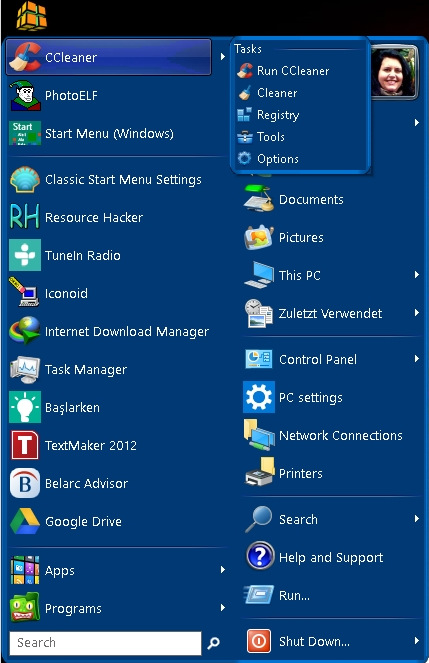Click the Run... label
Screen dimensions: 429x663
click(x=294, y=595)
